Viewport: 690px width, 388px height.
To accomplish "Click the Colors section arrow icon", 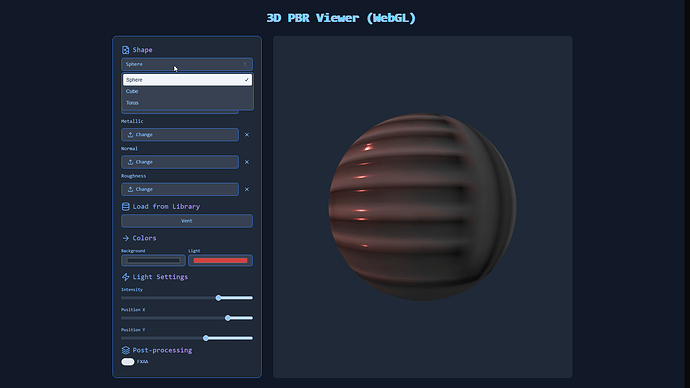I will 125,238.
